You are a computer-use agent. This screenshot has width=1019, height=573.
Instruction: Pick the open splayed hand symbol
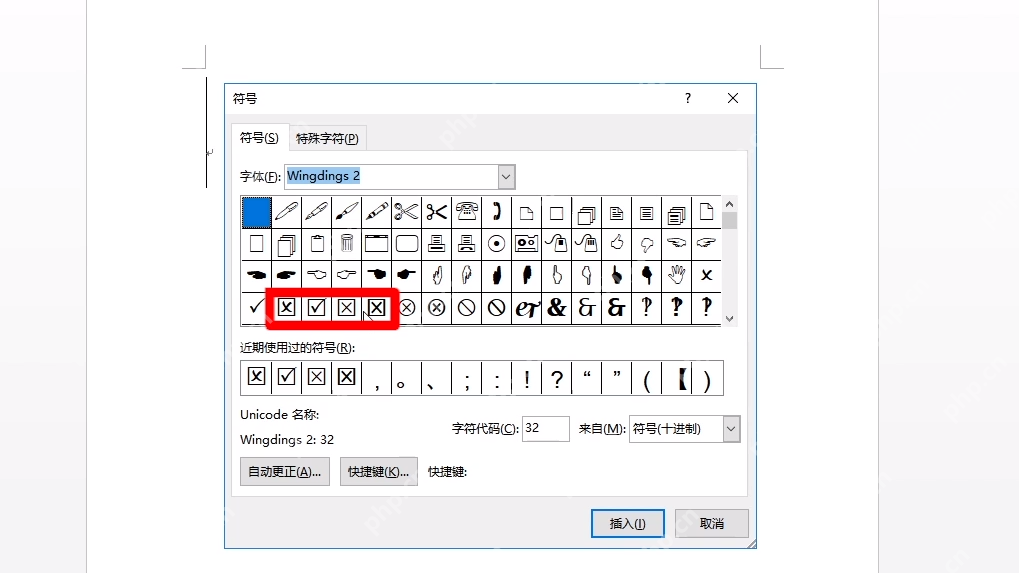[677, 275]
